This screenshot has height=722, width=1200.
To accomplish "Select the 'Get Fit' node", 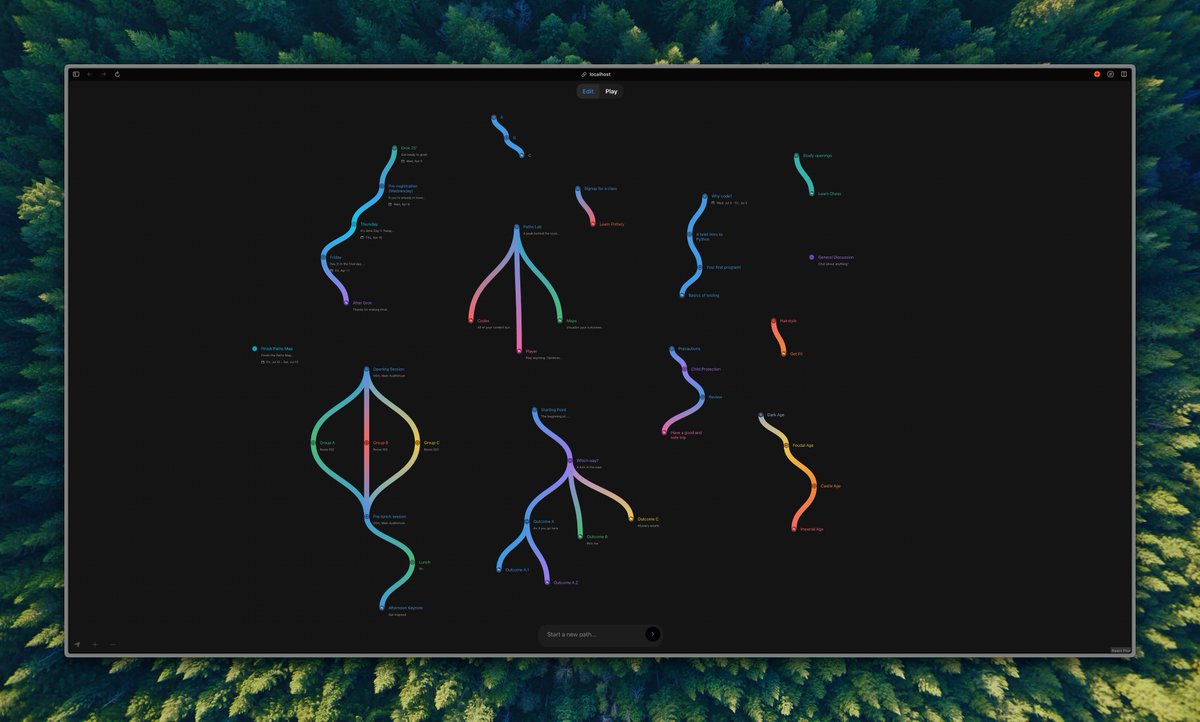I will click(784, 354).
